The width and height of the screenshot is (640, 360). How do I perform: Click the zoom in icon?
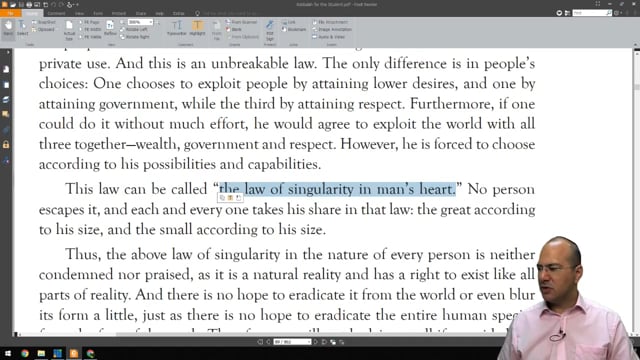click(158, 22)
